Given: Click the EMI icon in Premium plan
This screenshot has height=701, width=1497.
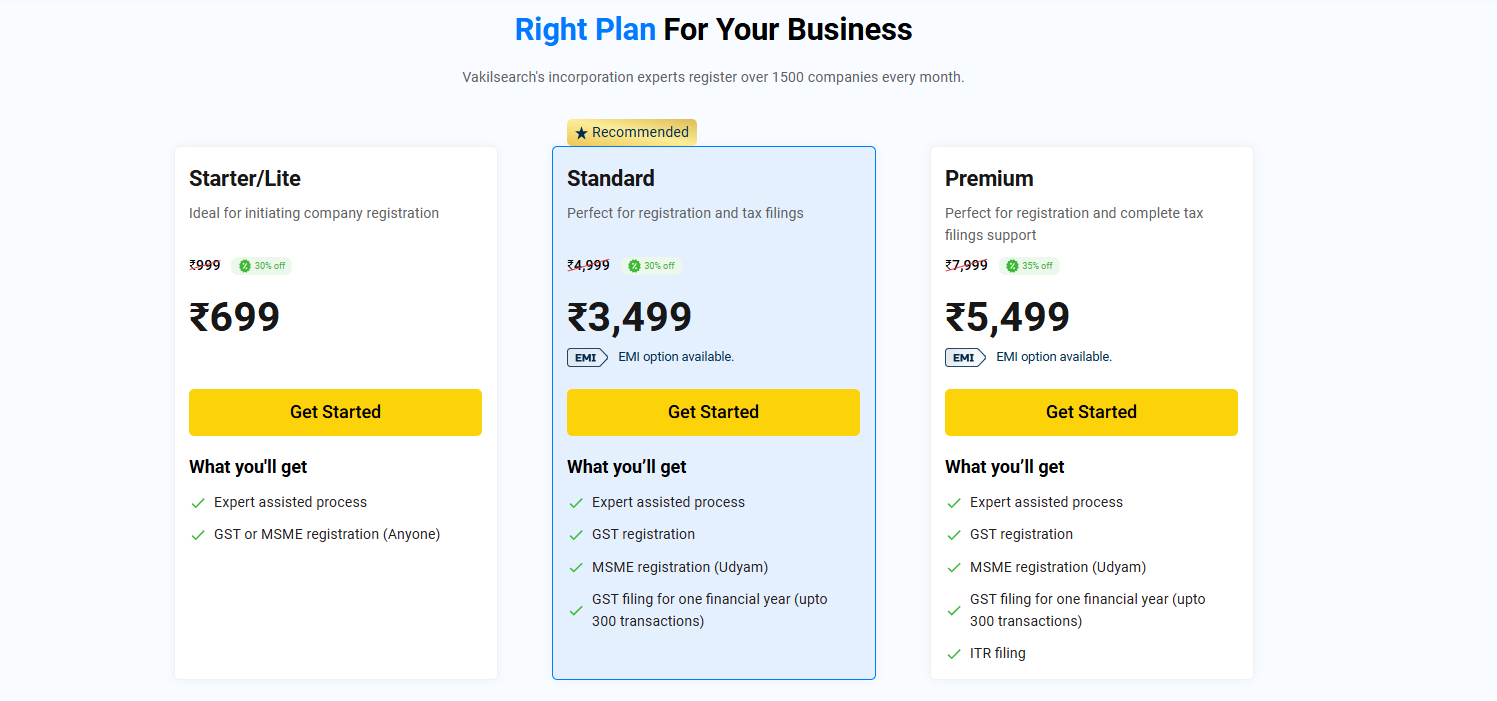Looking at the screenshot, I should 965,357.
